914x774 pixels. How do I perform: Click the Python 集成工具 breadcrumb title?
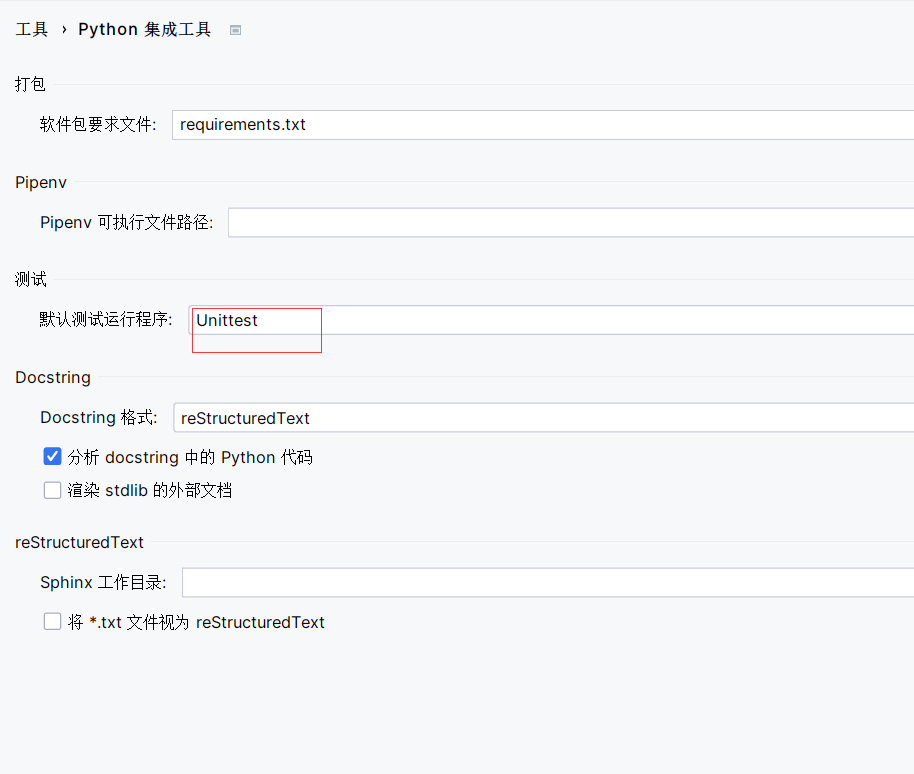pyautogui.click(x=145, y=30)
